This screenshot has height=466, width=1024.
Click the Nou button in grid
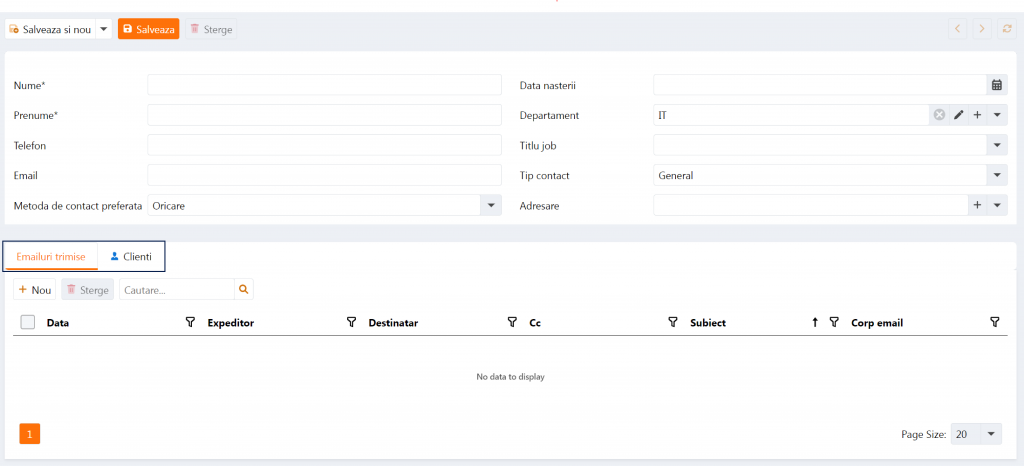[35, 290]
